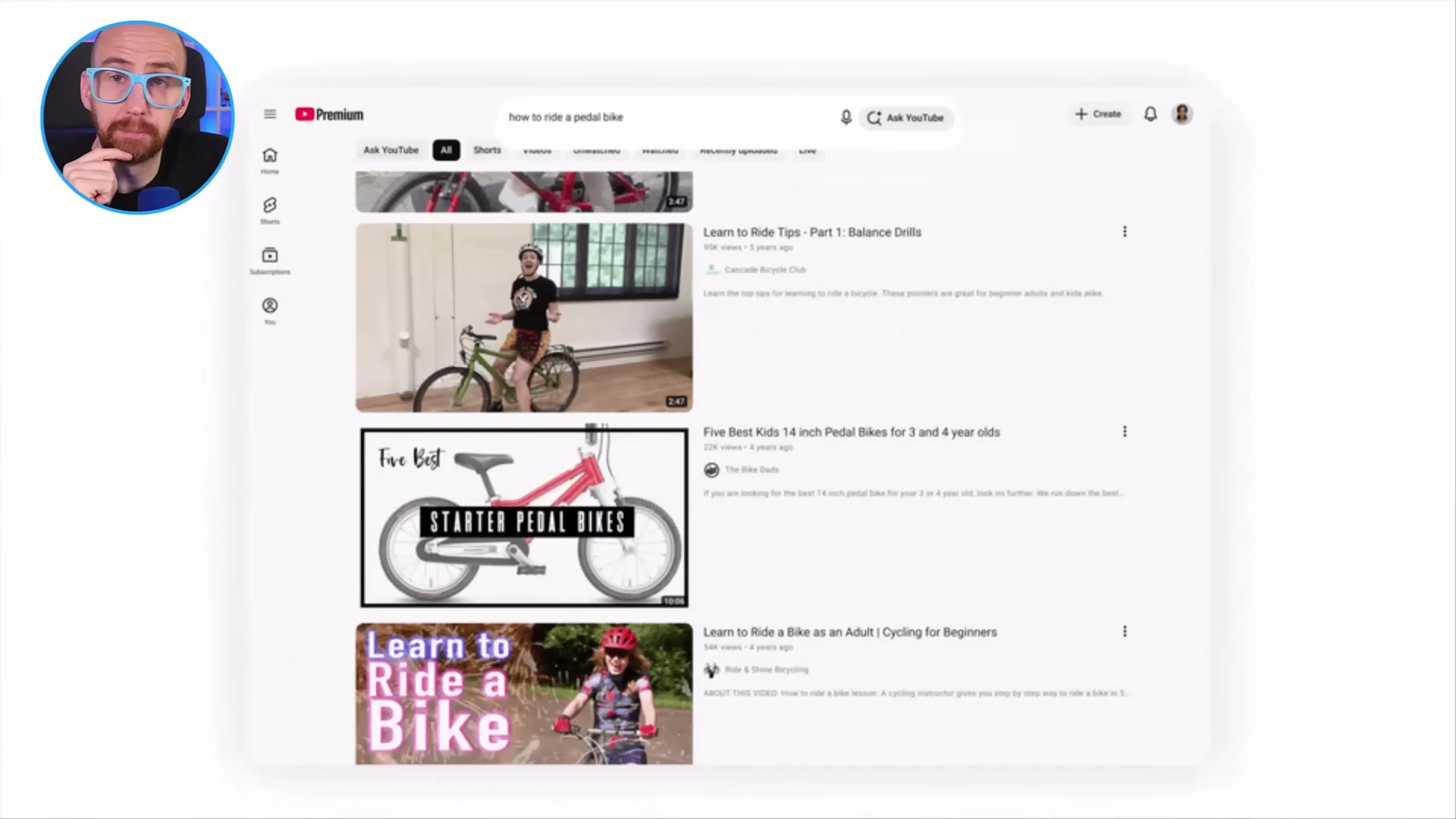Visit The Bike Dads channel

[752, 470]
